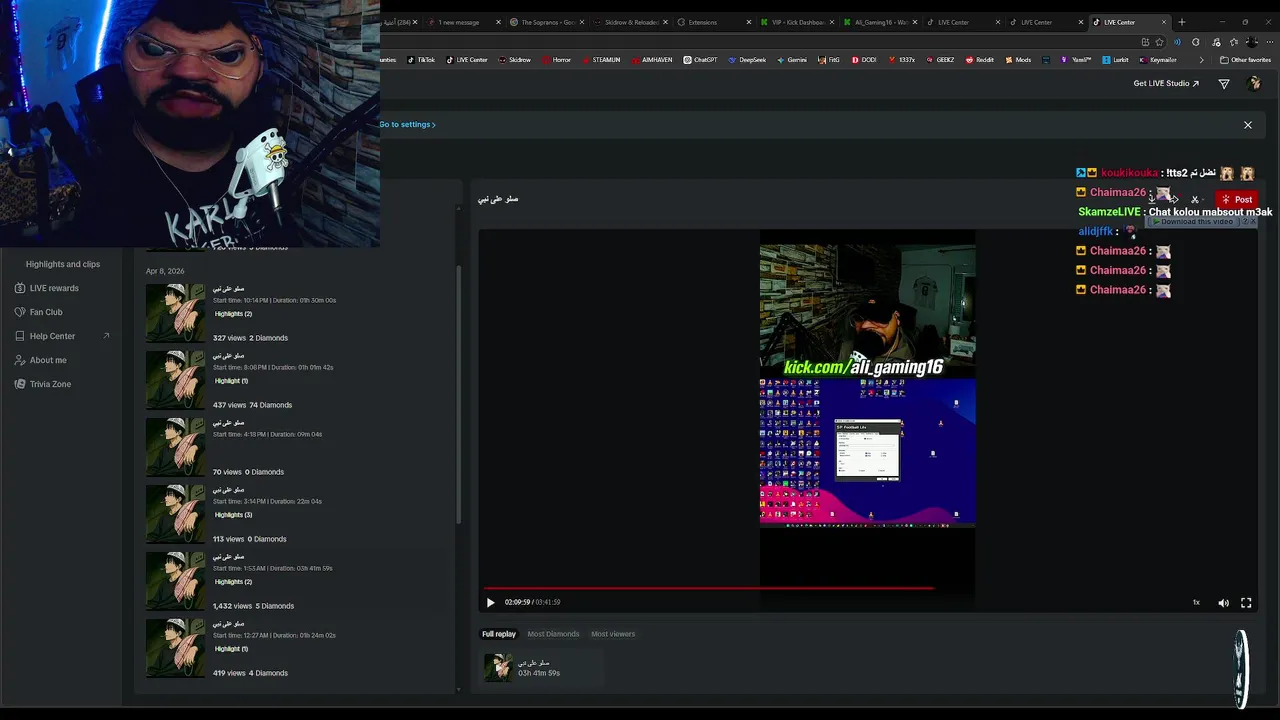The image size is (1280, 720).
Task: Open the 03h 41m 59s replay thumbnail below player
Action: [498, 667]
